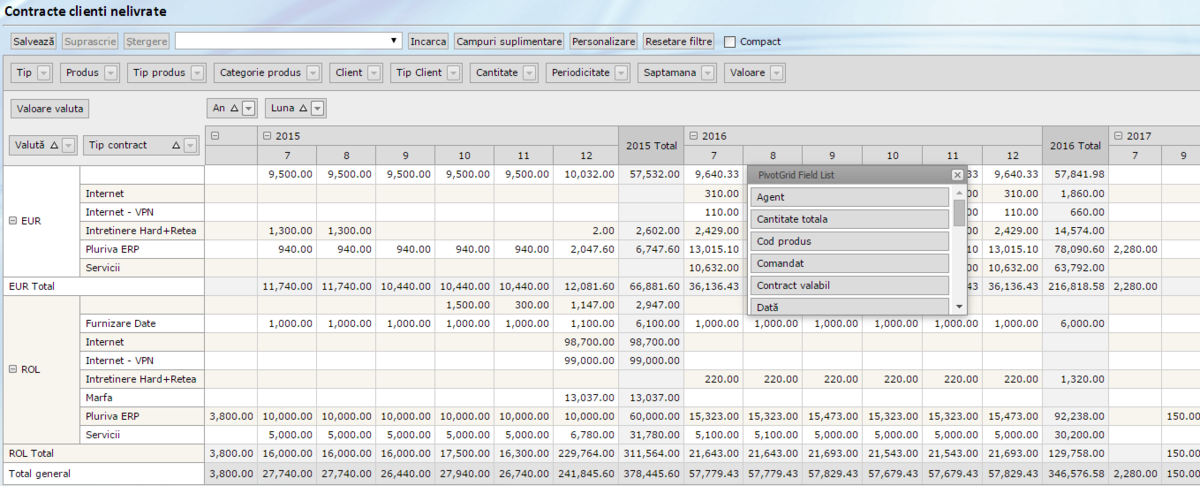
Task: Open filter icon on Categorie produs field
Action: click(313, 73)
